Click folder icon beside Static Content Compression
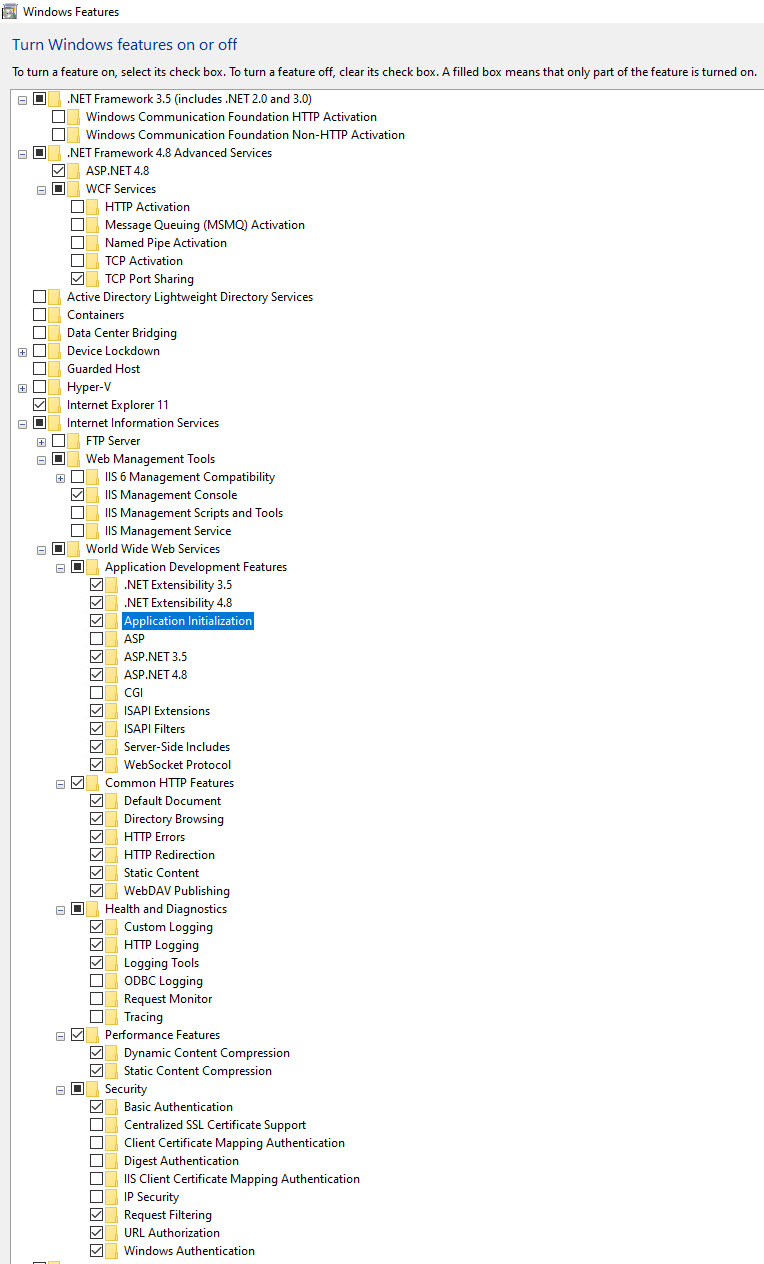Image resolution: width=764 pixels, height=1264 pixels. (112, 1071)
